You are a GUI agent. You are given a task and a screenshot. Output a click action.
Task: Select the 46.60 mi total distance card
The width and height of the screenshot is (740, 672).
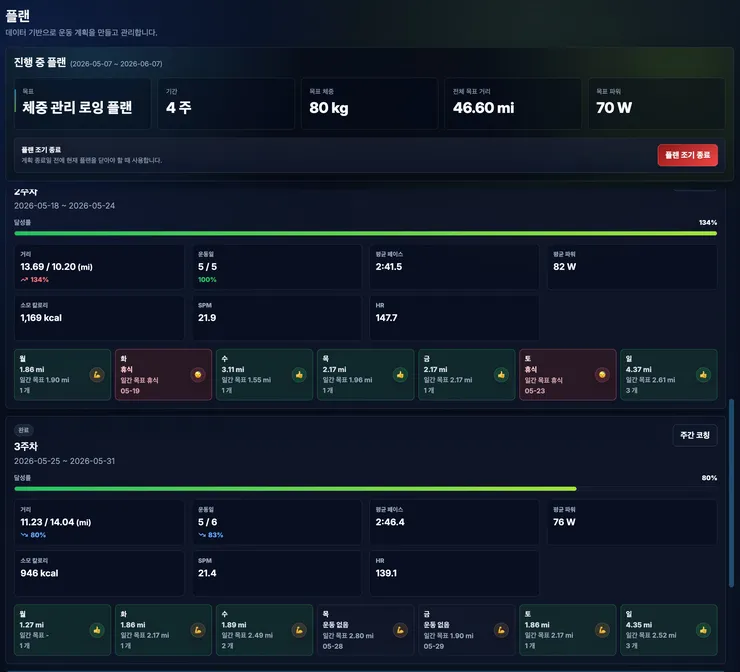(x=513, y=103)
